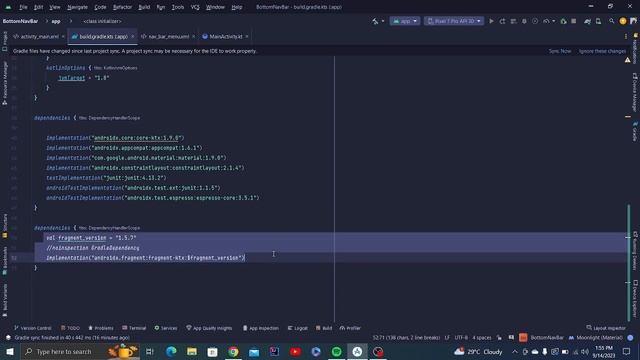Click the taskbar search box
This screenshot has height=360, width=640.
click(80, 351)
